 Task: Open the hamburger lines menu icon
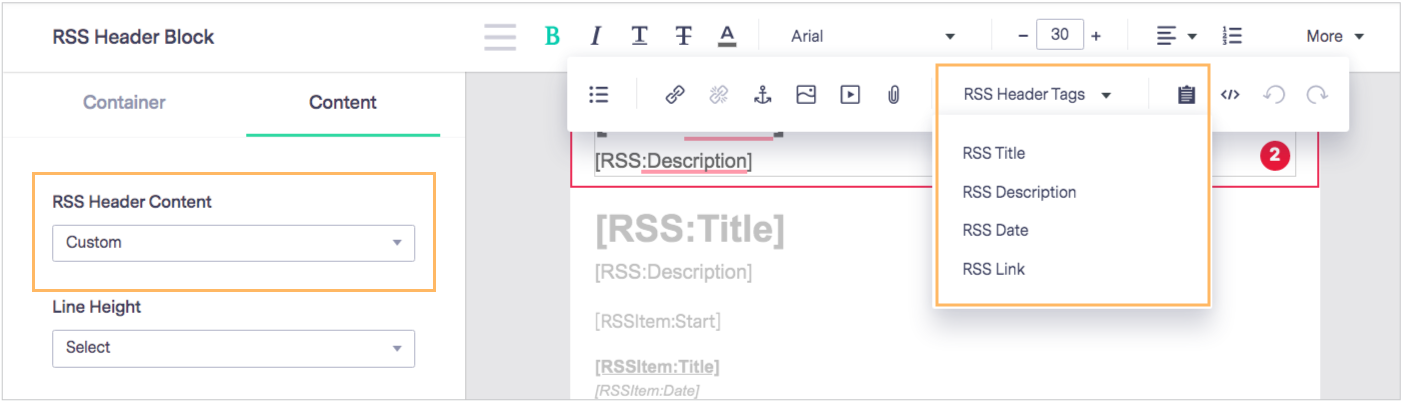pos(500,36)
